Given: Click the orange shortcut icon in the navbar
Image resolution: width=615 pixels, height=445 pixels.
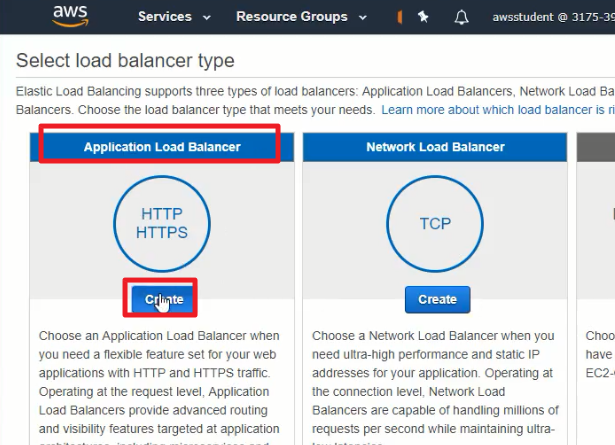Looking at the screenshot, I should pyautogui.click(x=400, y=17).
